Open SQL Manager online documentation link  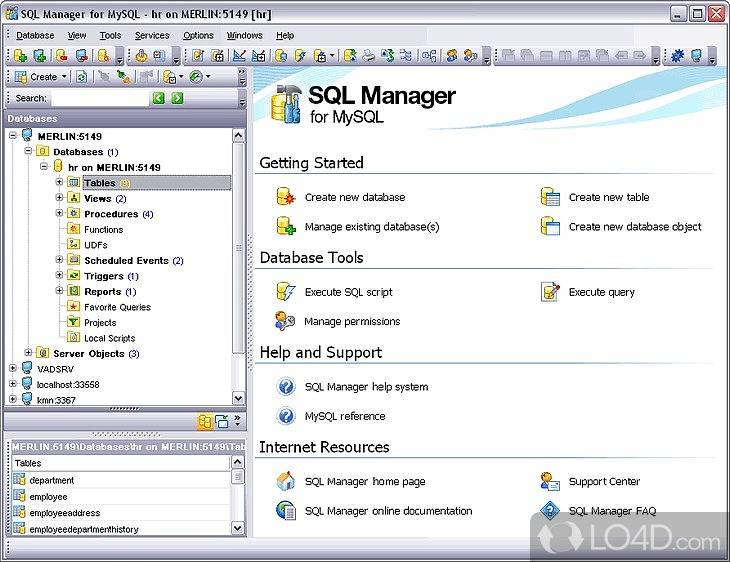pos(388,511)
